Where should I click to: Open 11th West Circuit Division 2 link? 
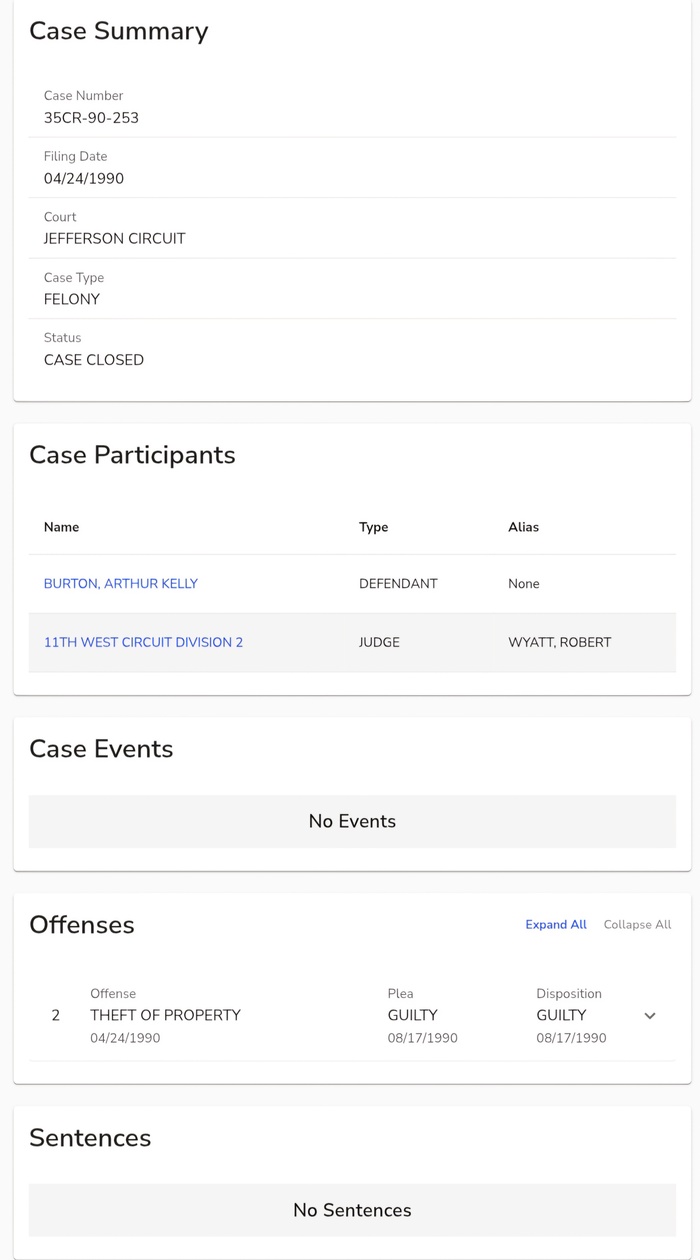[143, 642]
